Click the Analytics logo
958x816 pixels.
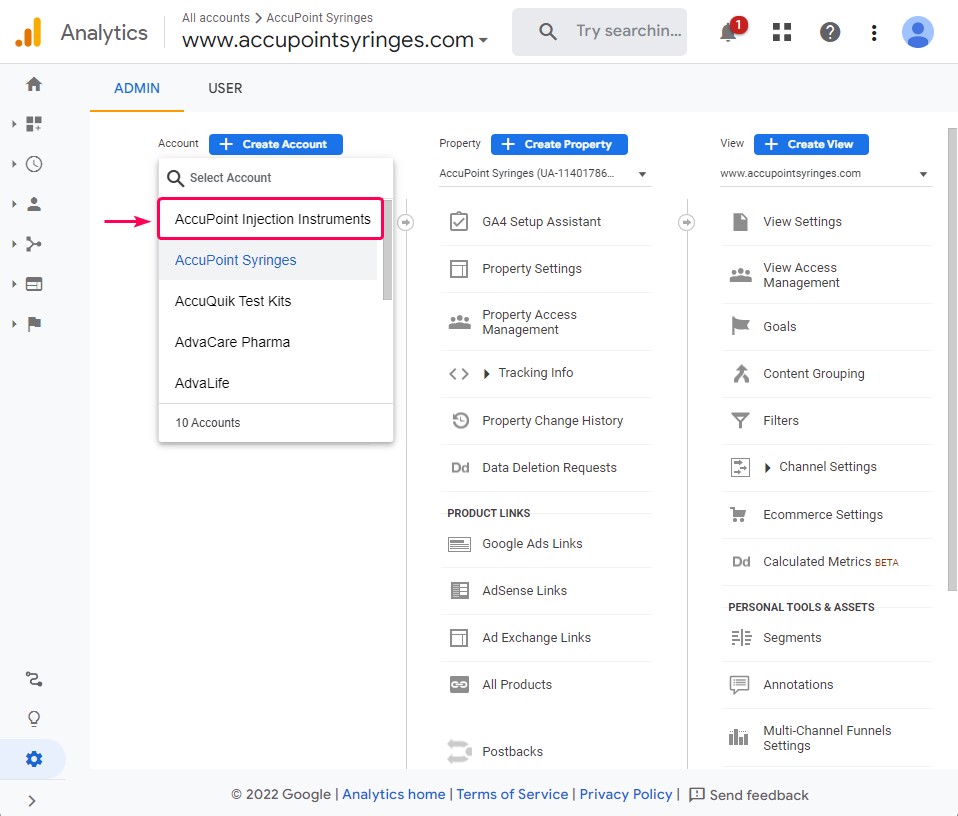click(29, 32)
